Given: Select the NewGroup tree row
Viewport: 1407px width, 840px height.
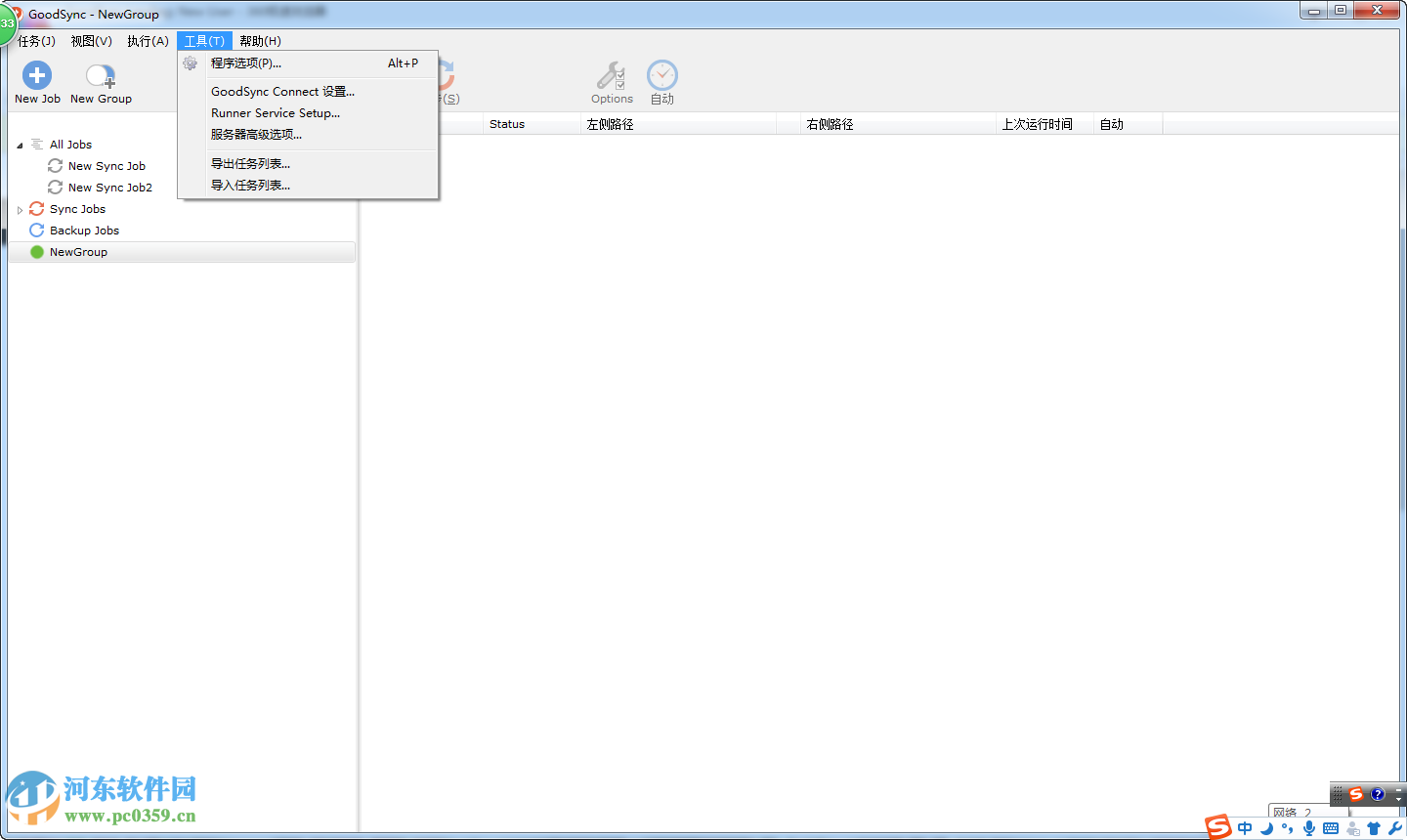Looking at the screenshot, I should coord(182,252).
